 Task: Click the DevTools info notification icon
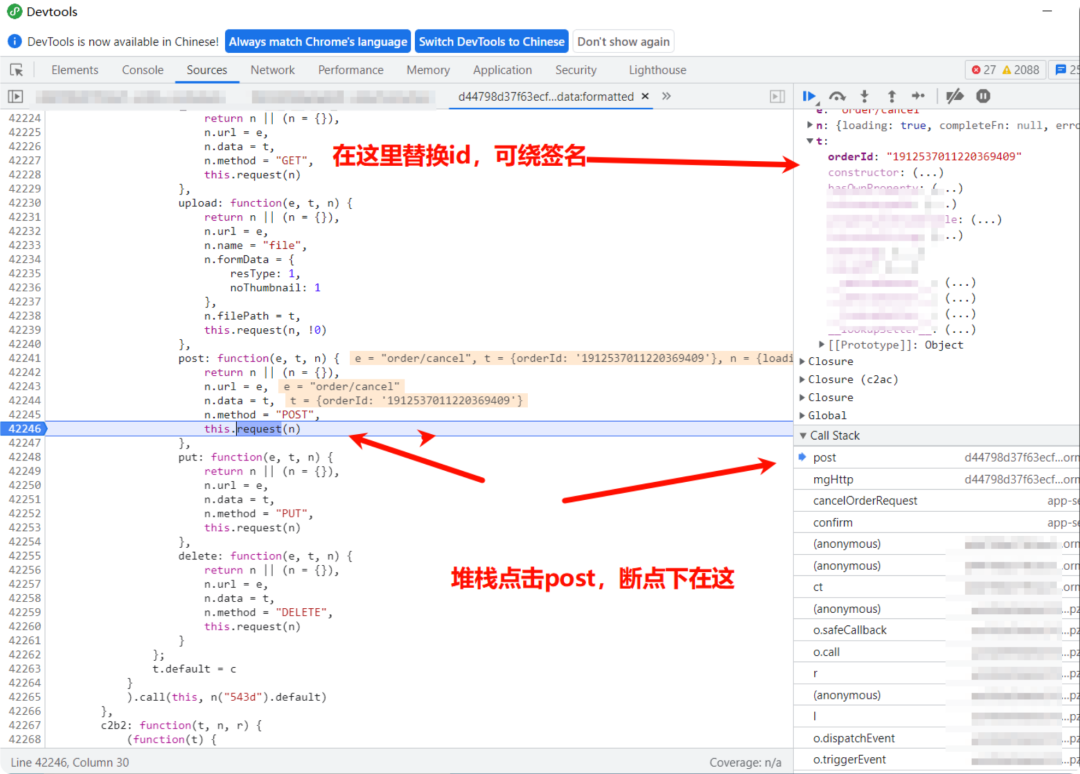pos(14,41)
